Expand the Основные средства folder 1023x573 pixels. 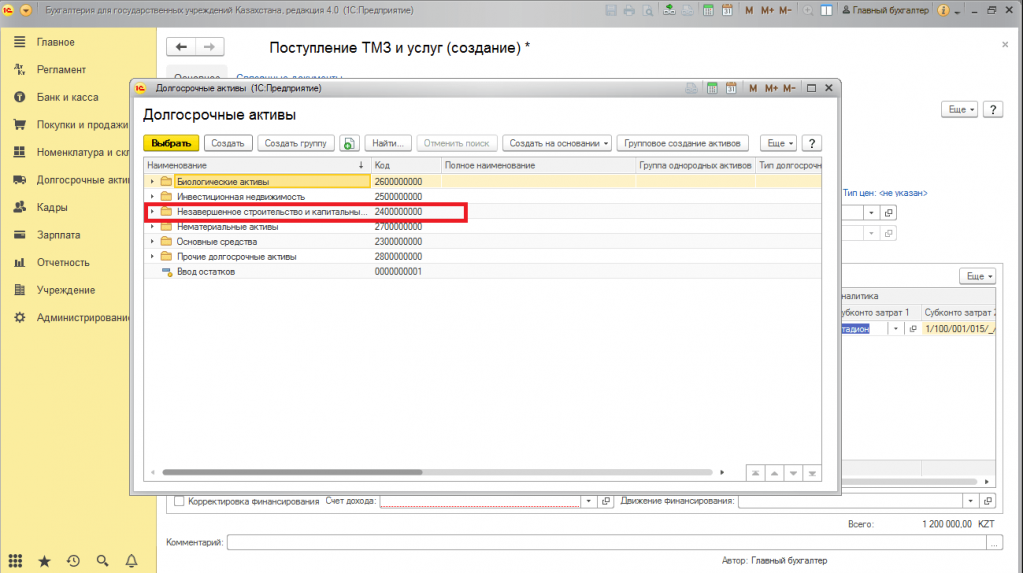point(153,241)
